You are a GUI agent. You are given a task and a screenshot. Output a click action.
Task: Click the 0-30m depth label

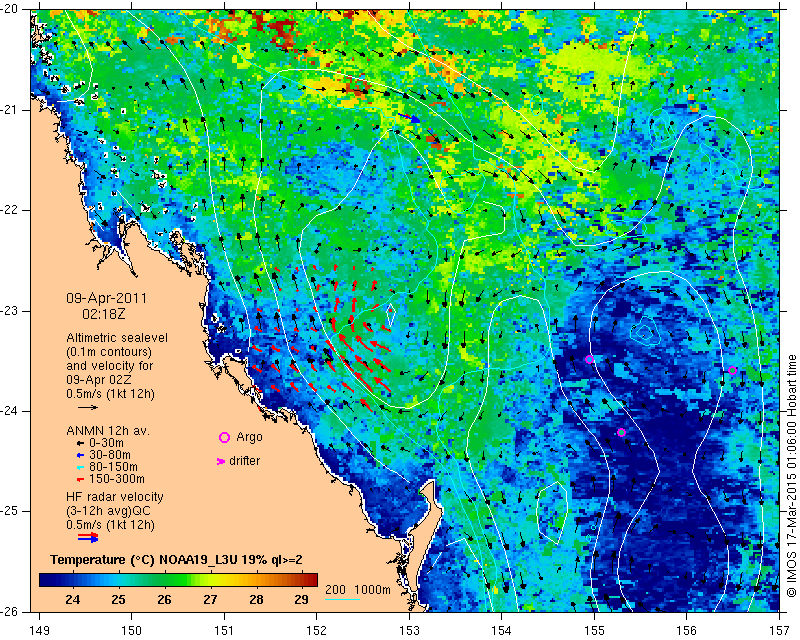click(106, 443)
